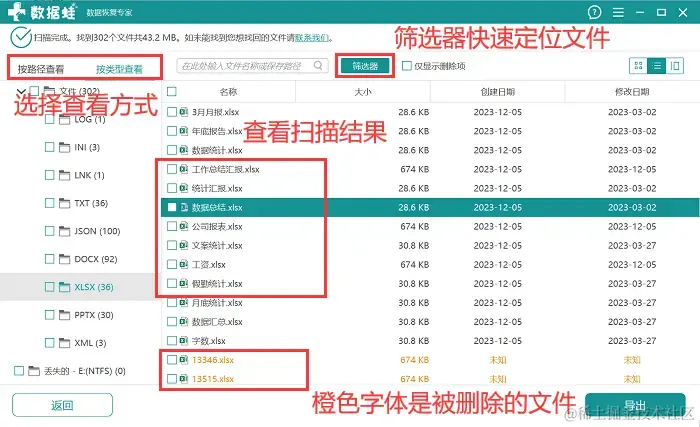Click the folder icon of JSON (100)

(65, 231)
